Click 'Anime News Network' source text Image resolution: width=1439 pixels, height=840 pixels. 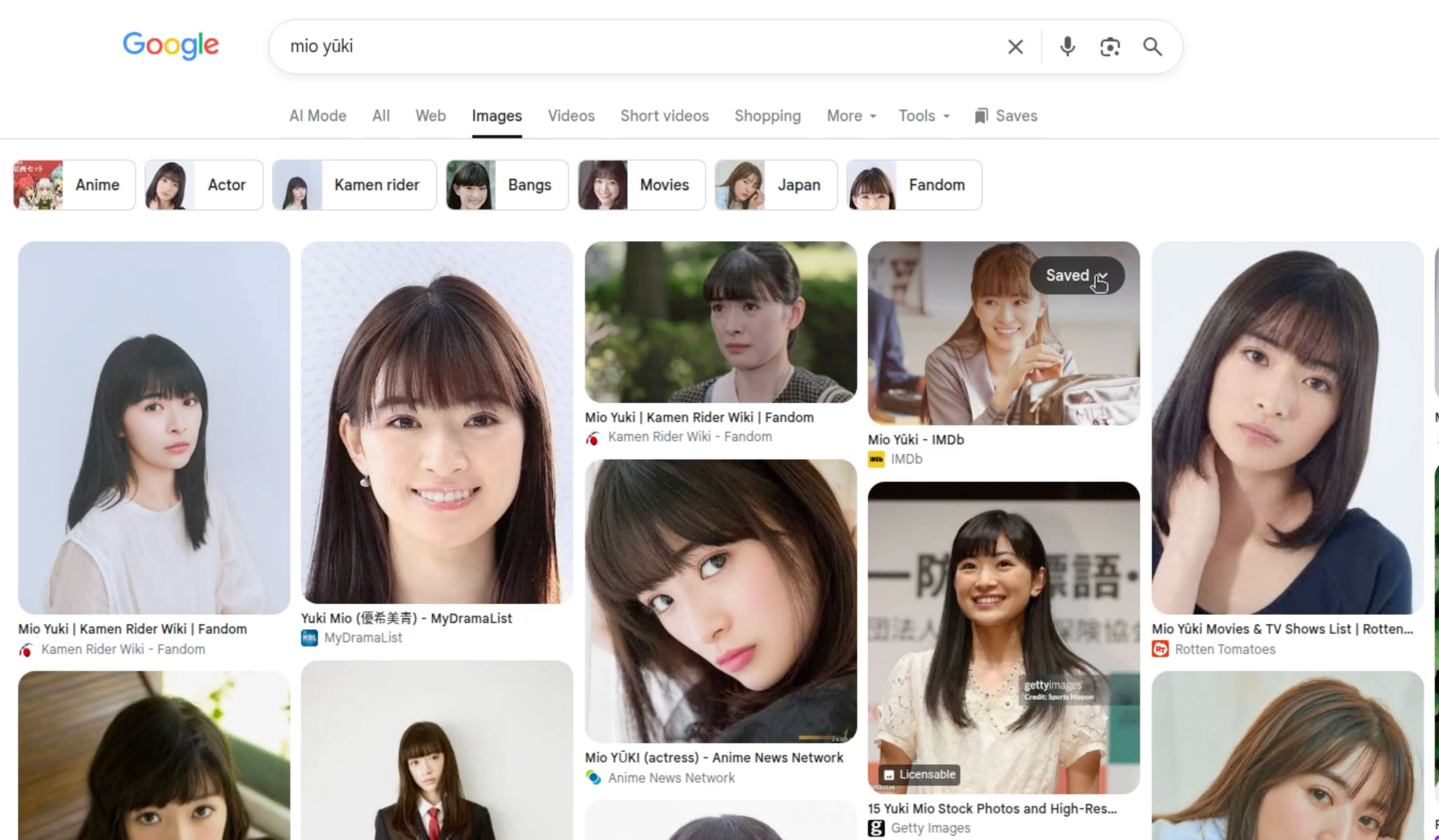coord(672,778)
